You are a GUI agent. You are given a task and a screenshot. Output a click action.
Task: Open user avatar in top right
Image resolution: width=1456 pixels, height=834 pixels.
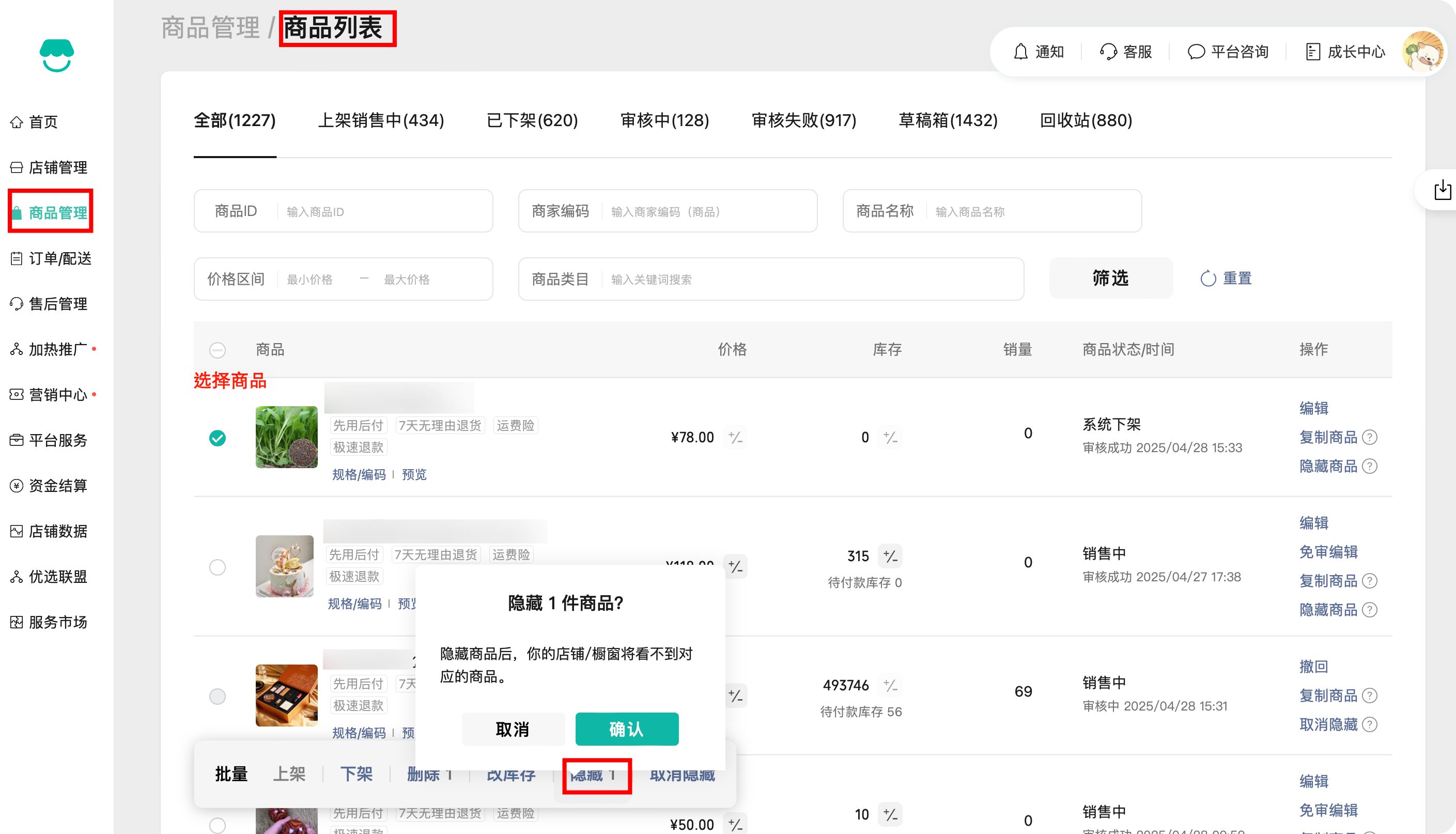point(1422,52)
